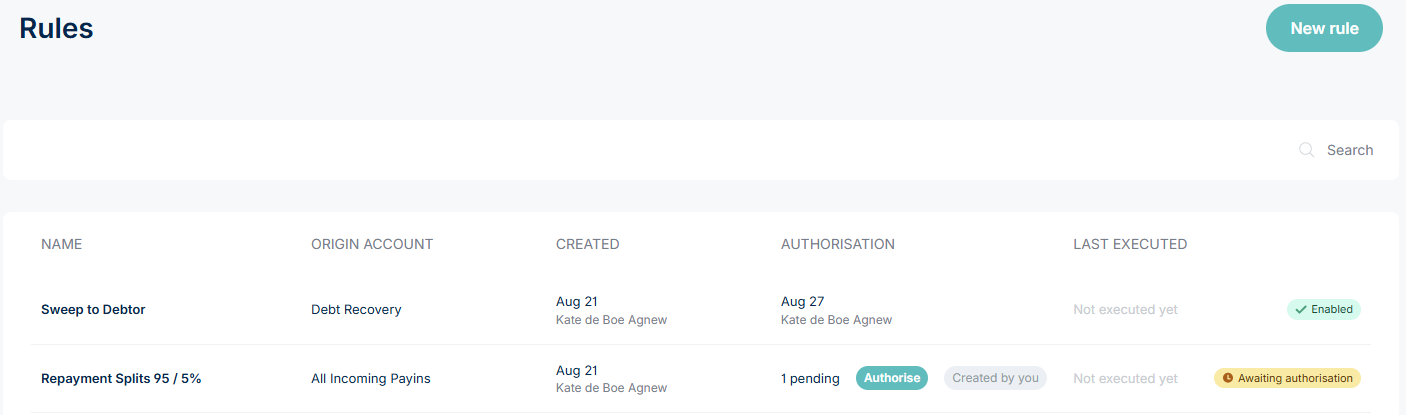Image resolution: width=1406 pixels, height=415 pixels.
Task: Click the checkmark icon in Enabled badge
Action: [x=1300, y=310]
